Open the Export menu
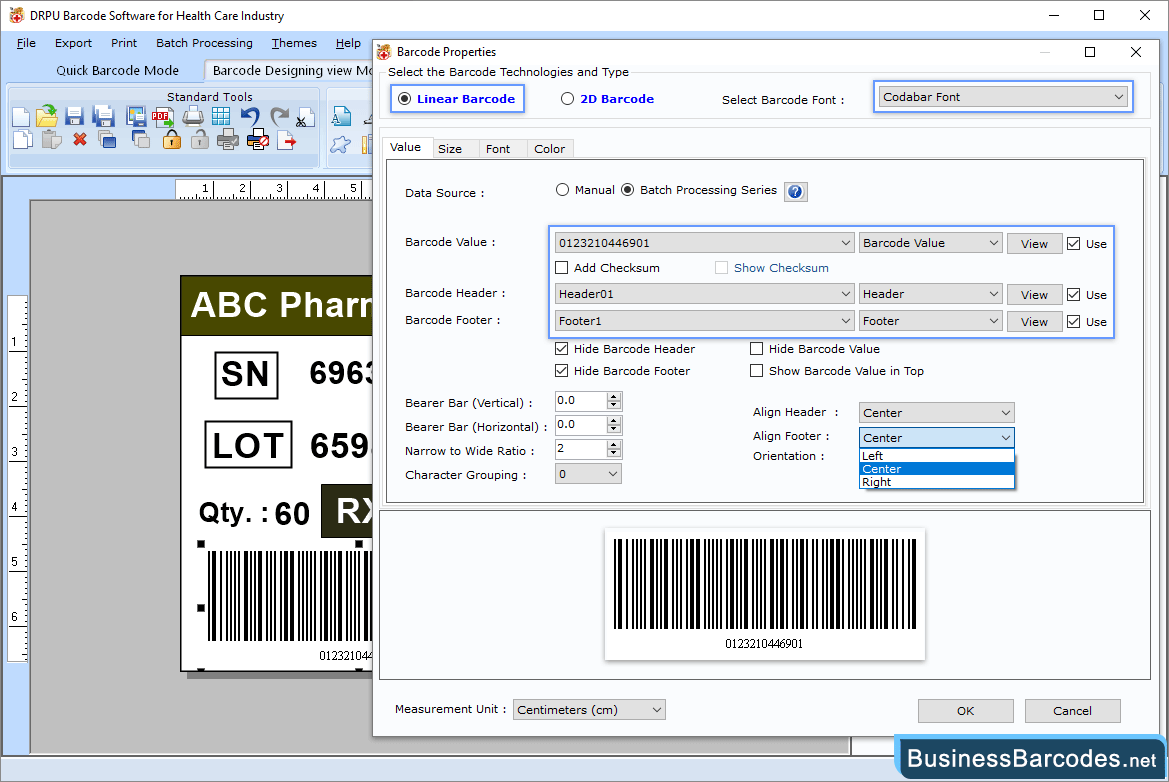Image resolution: width=1169 pixels, height=782 pixels. pos(73,43)
